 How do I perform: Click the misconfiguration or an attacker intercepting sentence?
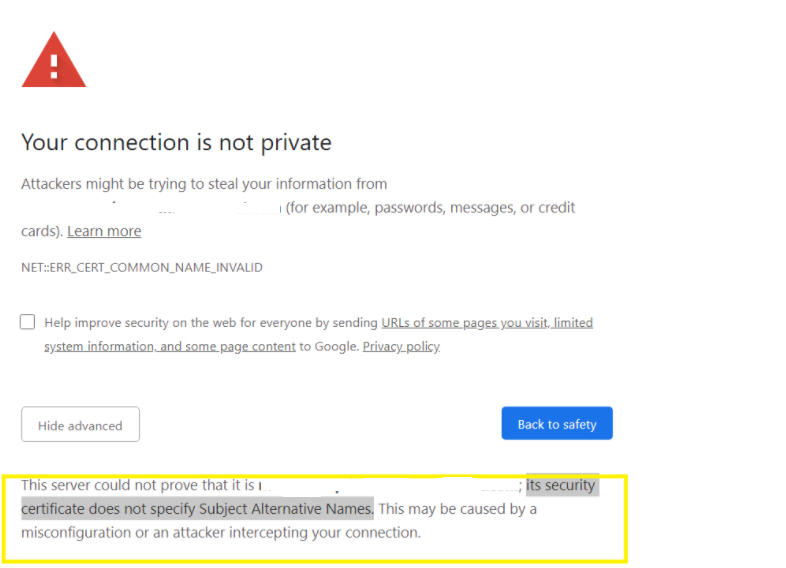point(221,532)
